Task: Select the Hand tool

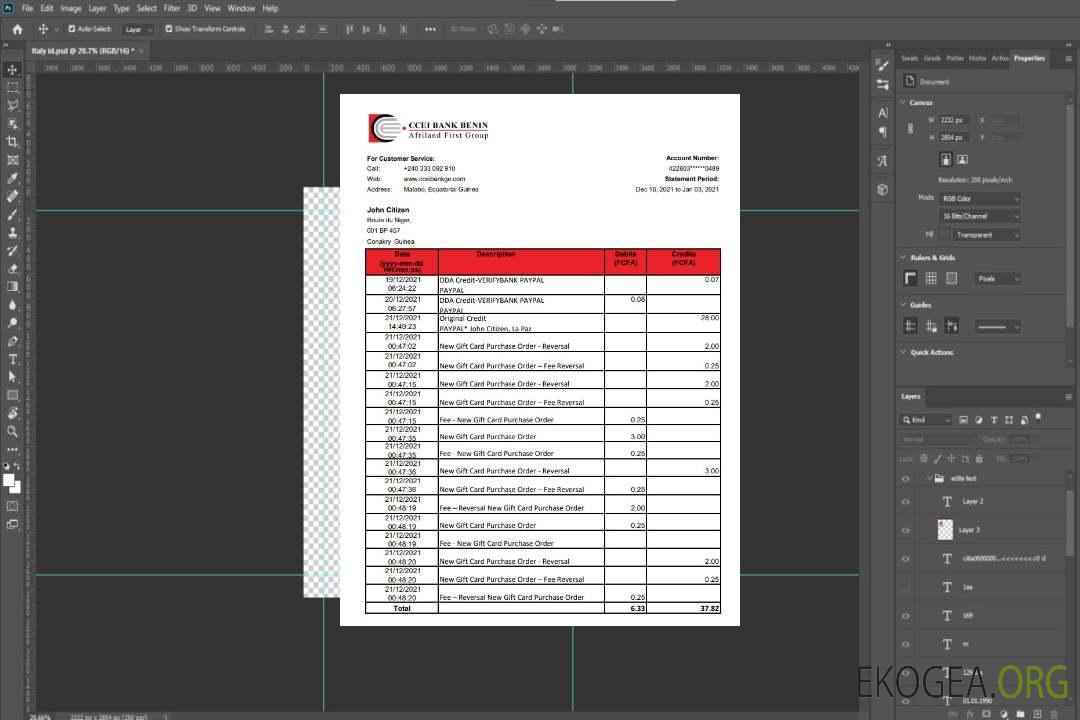Action: [x=12, y=413]
